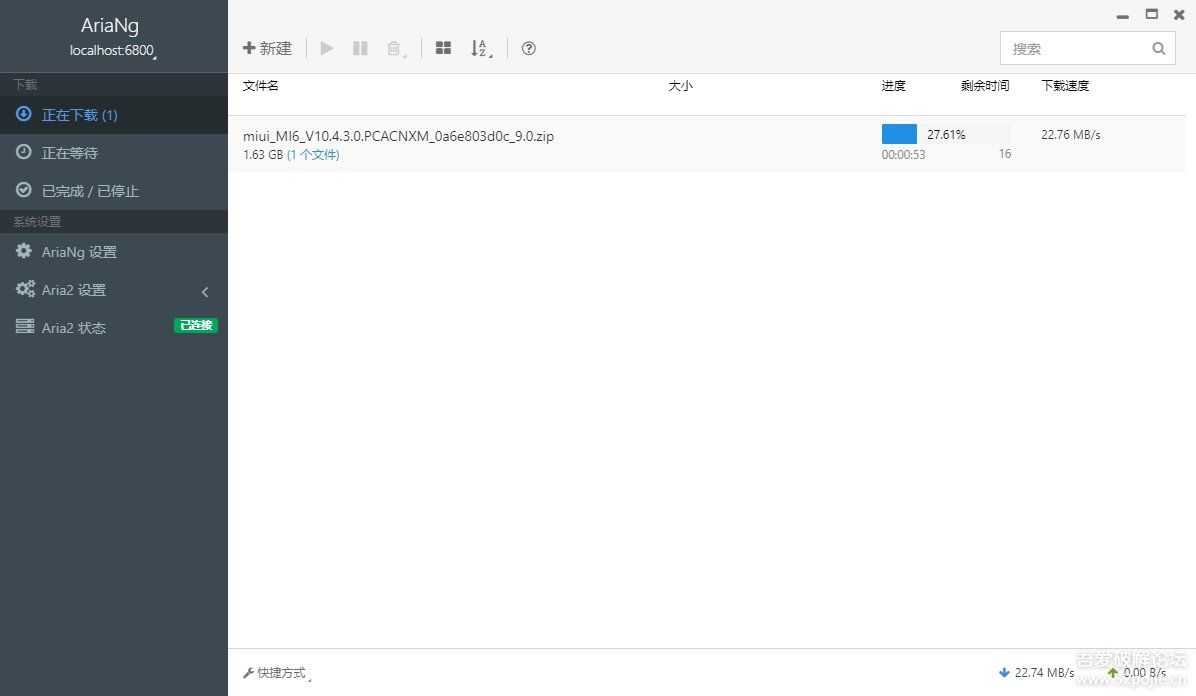The image size is (1196, 696).
Task: Click the trash delete task icon
Action: point(395,48)
